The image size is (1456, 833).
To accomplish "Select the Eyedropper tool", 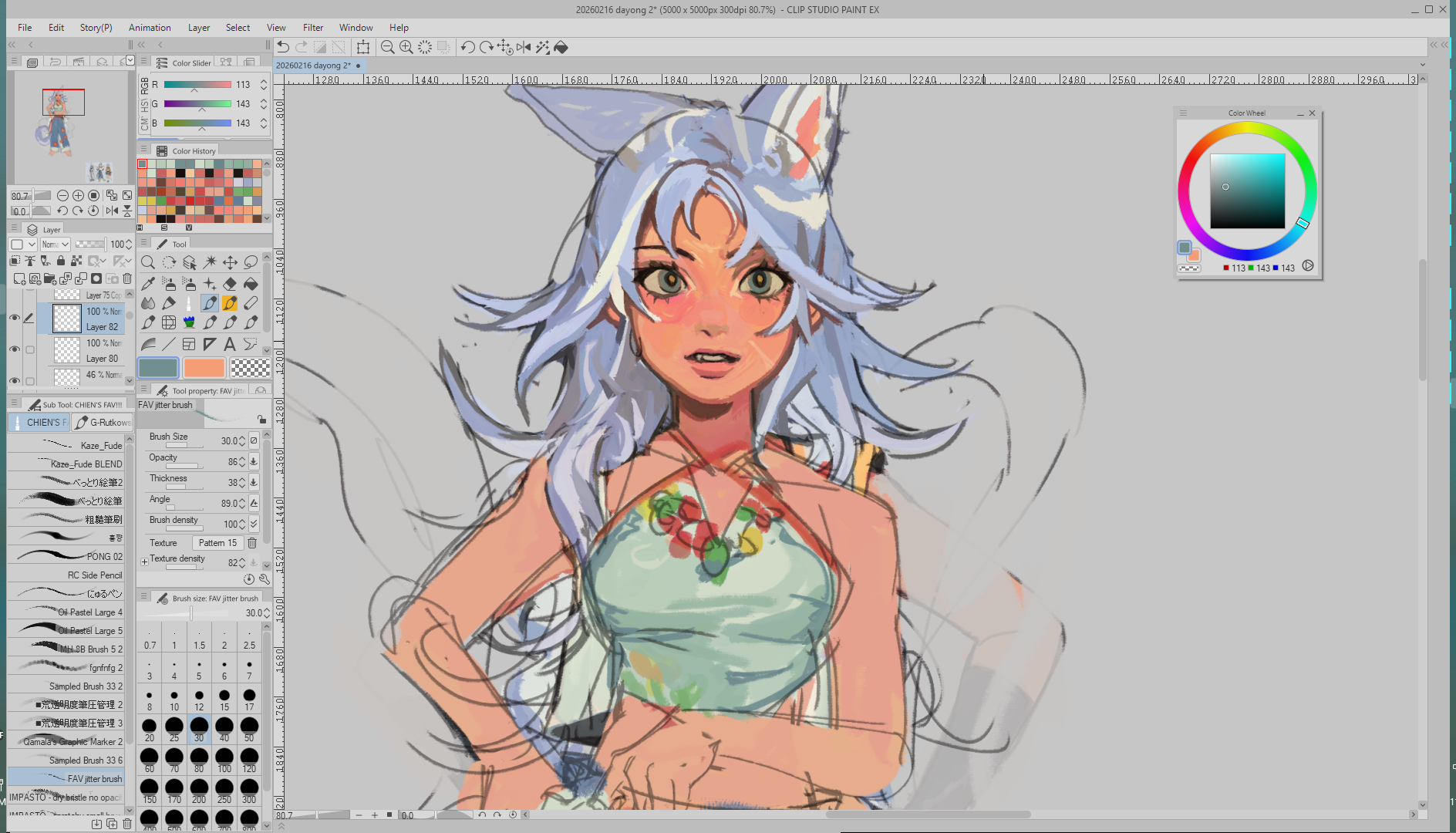I will tap(148, 284).
